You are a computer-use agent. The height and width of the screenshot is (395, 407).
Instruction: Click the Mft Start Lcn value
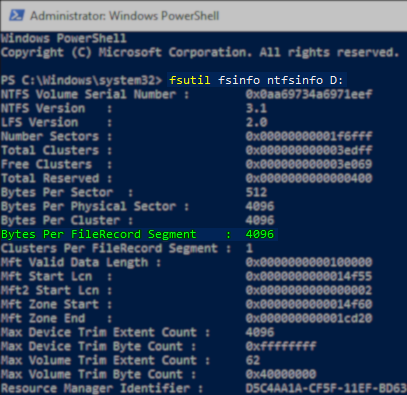click(x=309, y=276)
